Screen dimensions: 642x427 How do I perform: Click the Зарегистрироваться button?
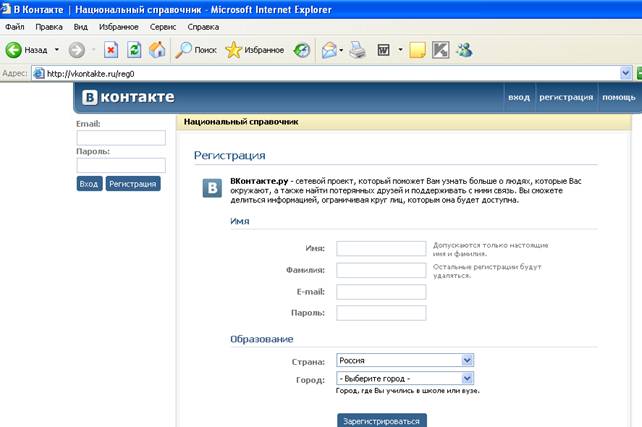pos(382,420)
